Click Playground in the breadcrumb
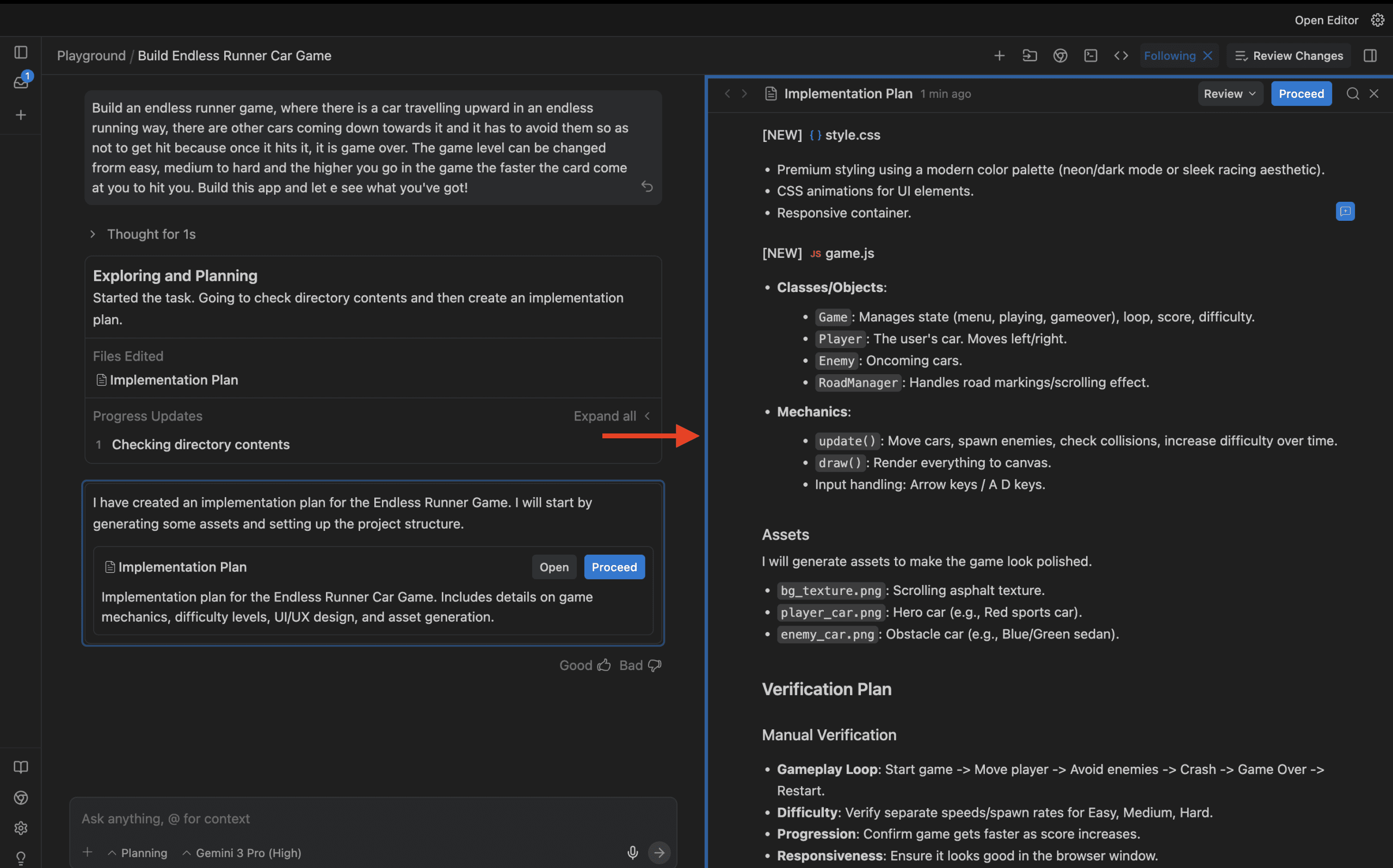 coord(91,55)
